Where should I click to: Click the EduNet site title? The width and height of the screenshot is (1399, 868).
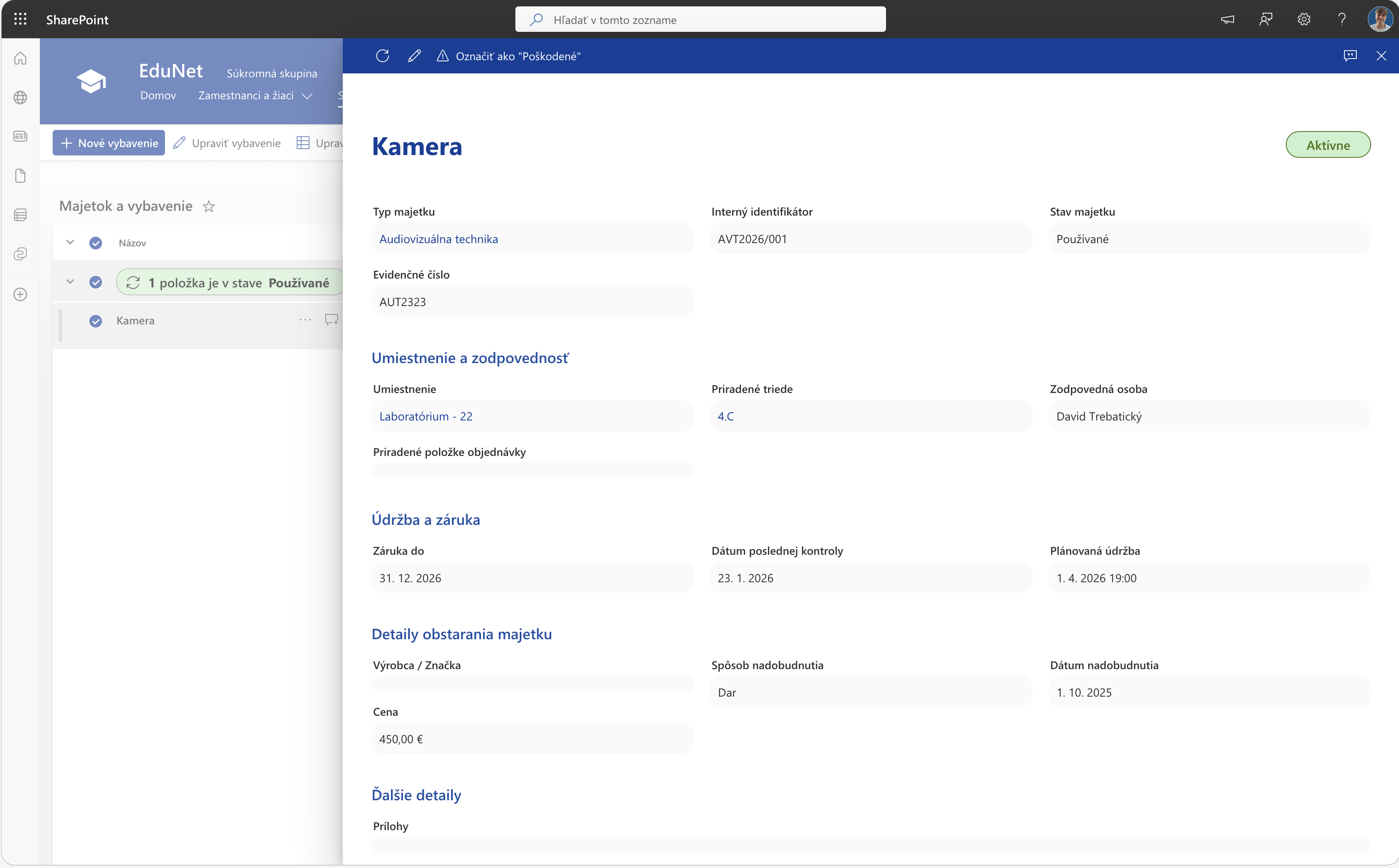pos(171,71)
